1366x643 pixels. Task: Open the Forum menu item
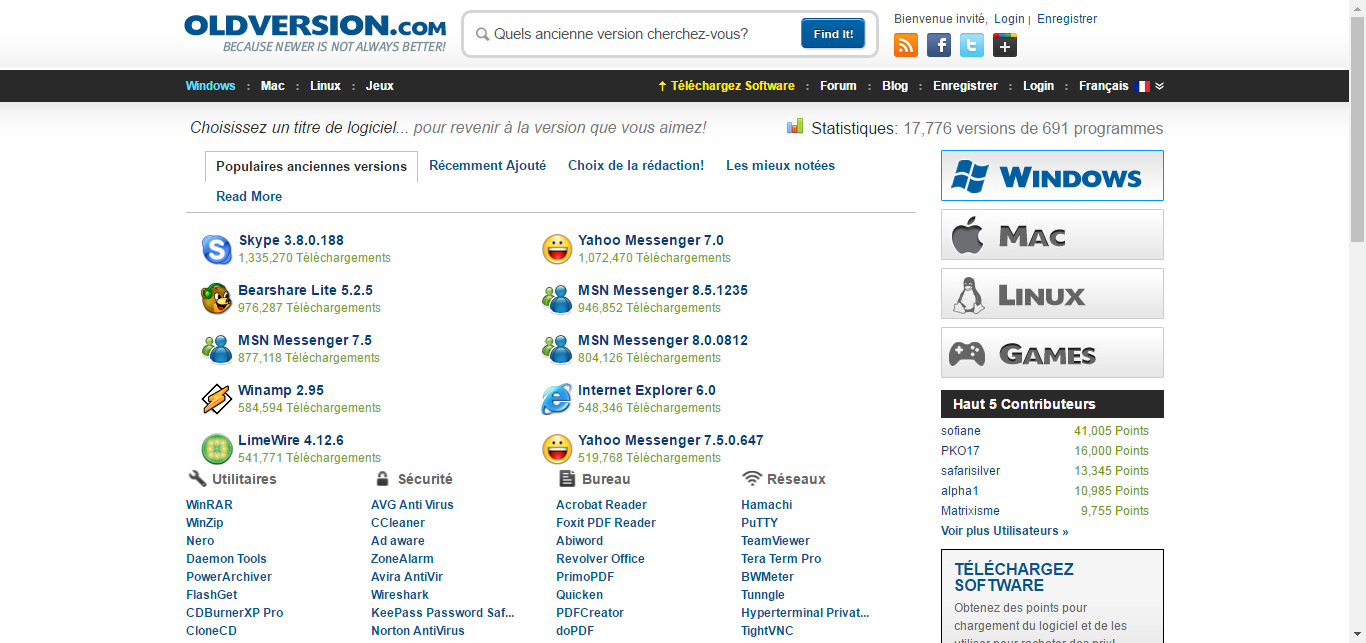point(838,86)
